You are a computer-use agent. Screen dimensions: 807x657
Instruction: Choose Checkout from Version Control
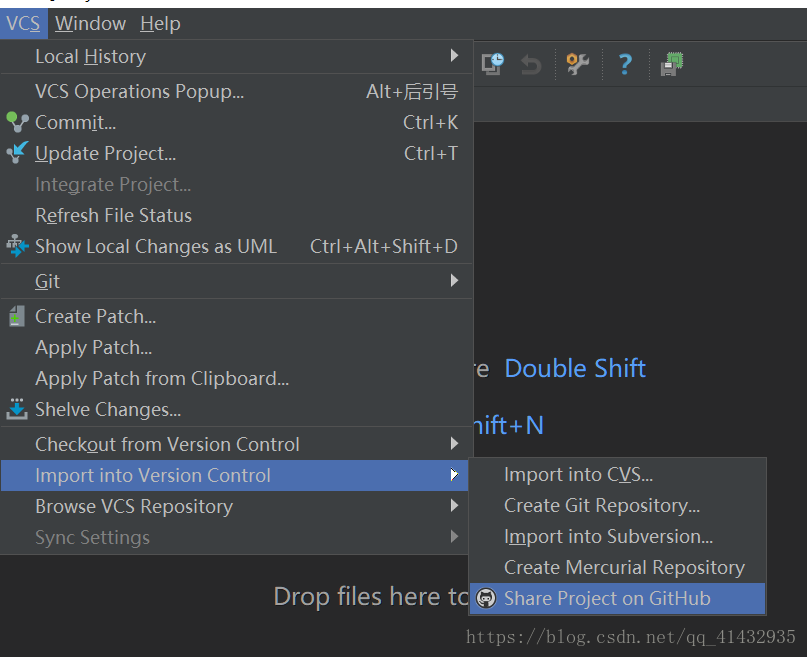tap(236, 444)
